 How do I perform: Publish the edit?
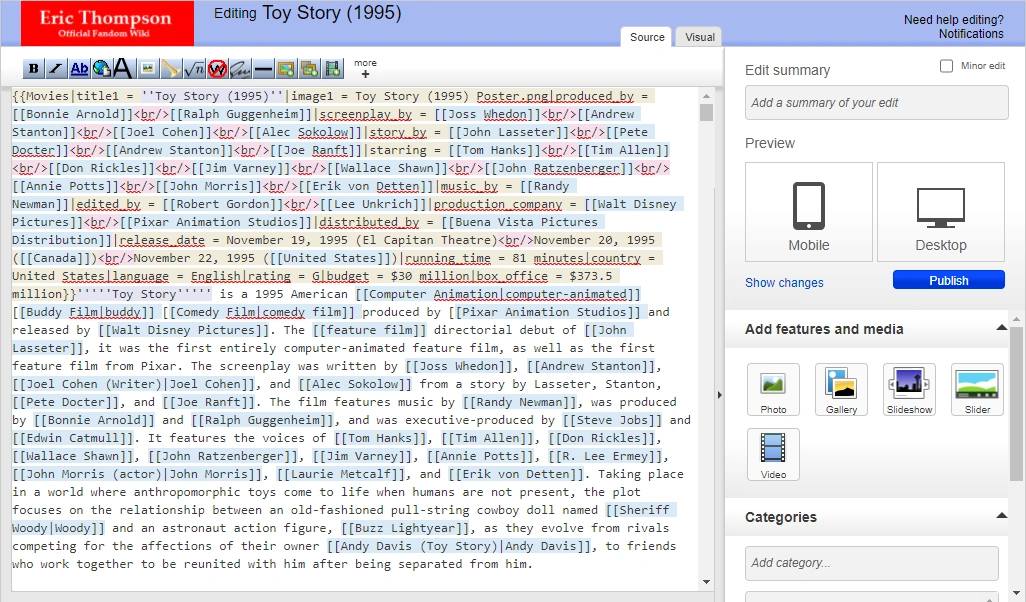949,280
